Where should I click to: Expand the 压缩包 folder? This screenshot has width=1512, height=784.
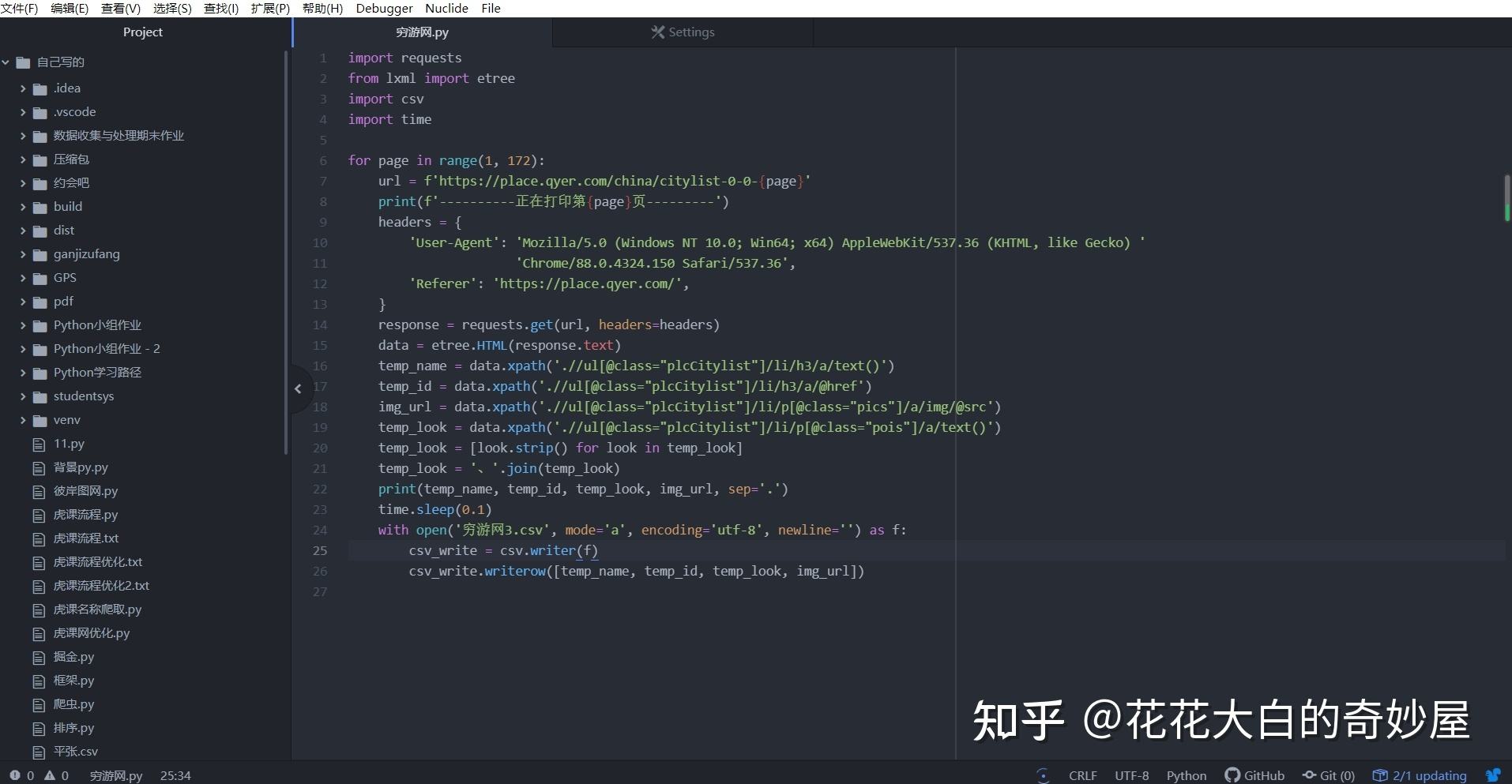click(x=23, y=159)
